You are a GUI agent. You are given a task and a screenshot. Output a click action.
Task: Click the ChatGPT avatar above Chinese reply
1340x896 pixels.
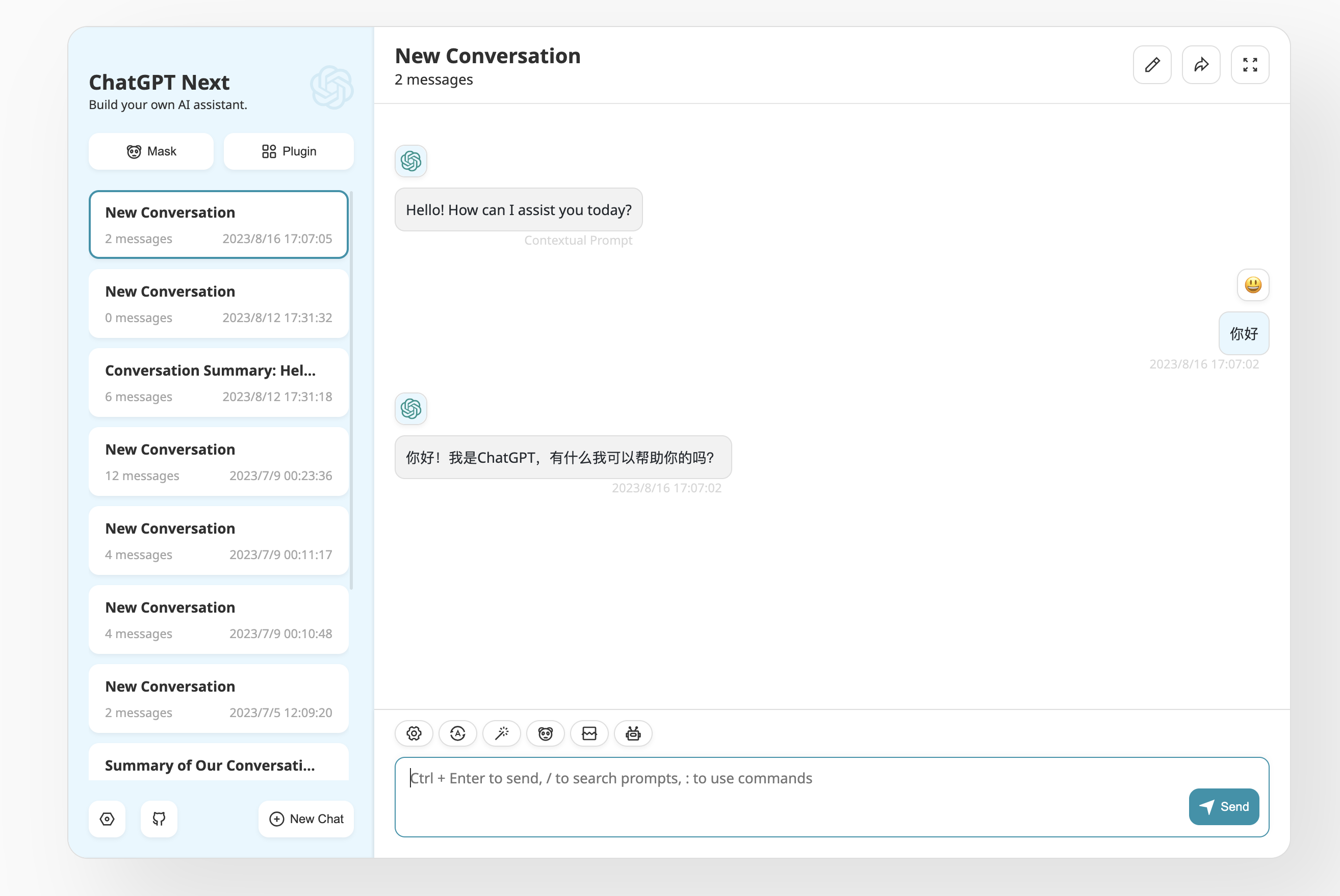[x=410, y=409]
